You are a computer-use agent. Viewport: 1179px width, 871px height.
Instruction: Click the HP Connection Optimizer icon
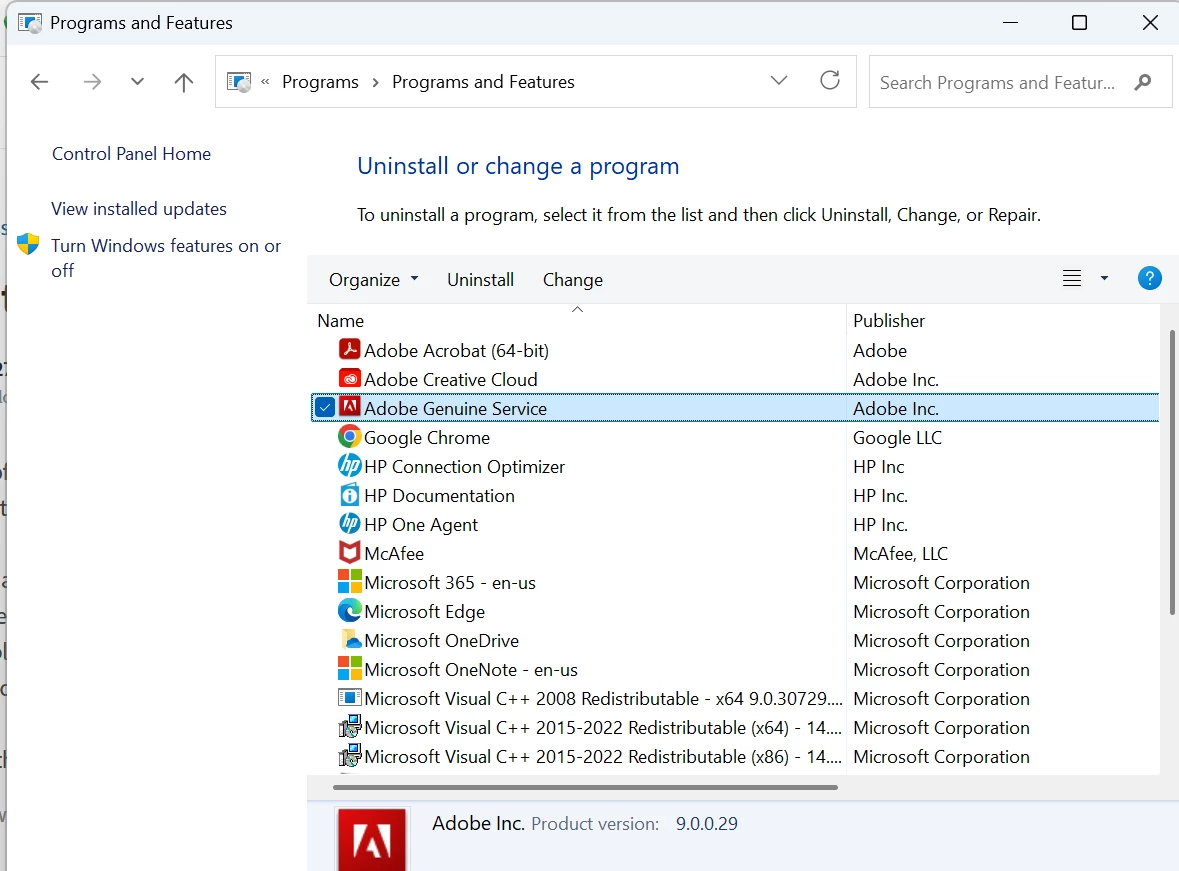(349, 466)
